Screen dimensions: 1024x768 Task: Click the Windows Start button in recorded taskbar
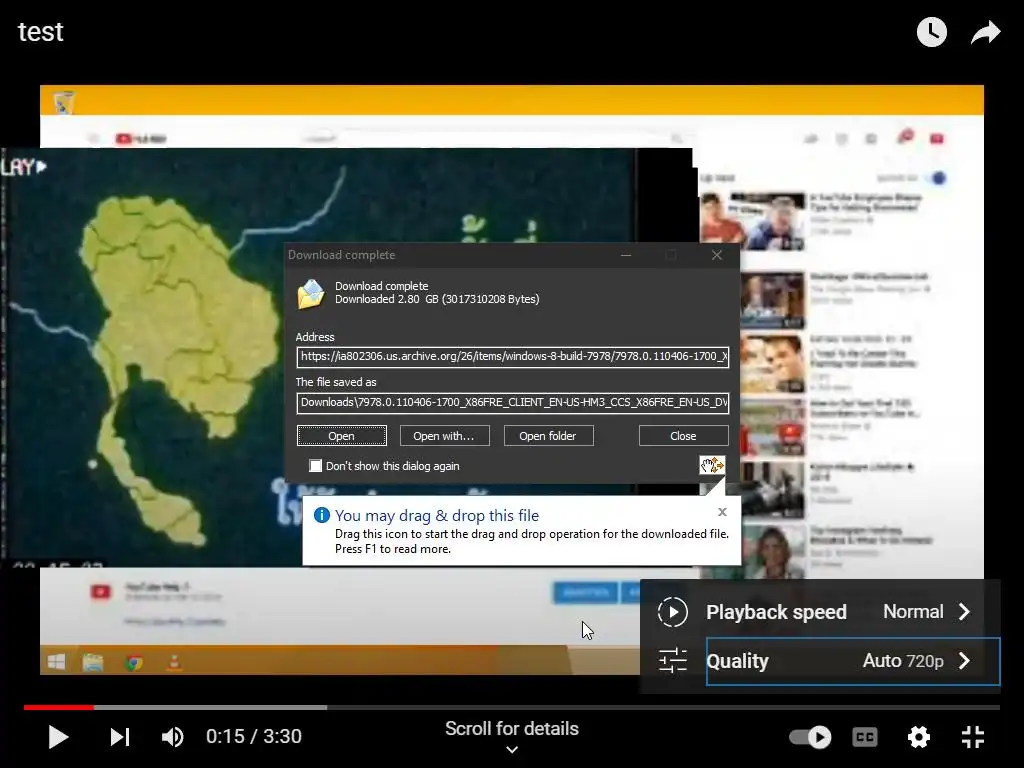coord(56,662)
